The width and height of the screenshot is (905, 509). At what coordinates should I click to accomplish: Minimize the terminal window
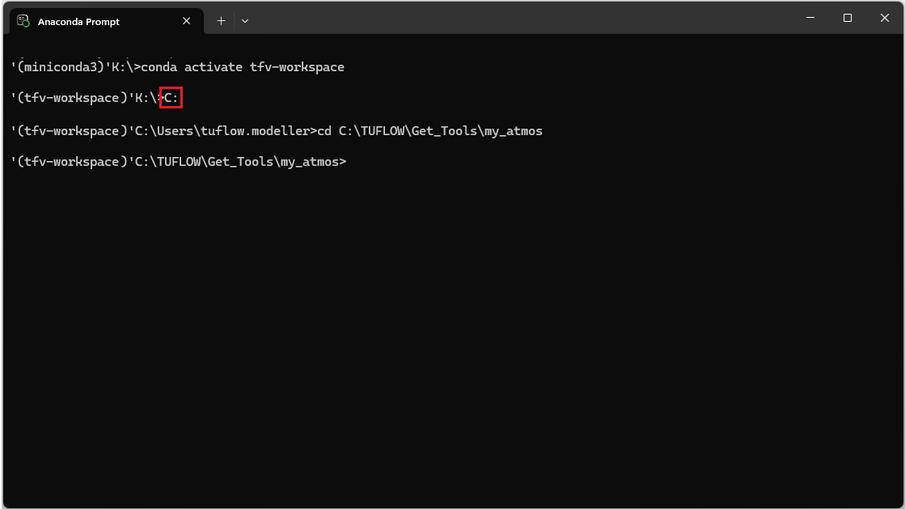pyautogui.click(x=810, y=18)
